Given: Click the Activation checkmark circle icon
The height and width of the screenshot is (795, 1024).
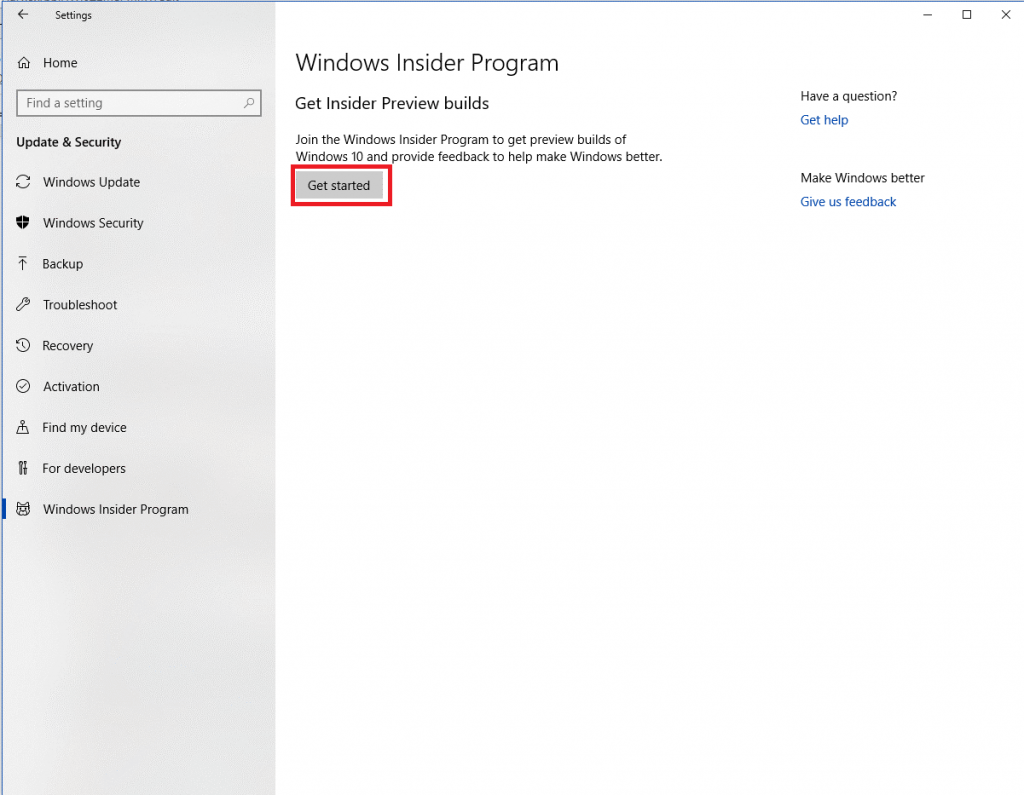Looking at the screenshot, I should point(23,386).
